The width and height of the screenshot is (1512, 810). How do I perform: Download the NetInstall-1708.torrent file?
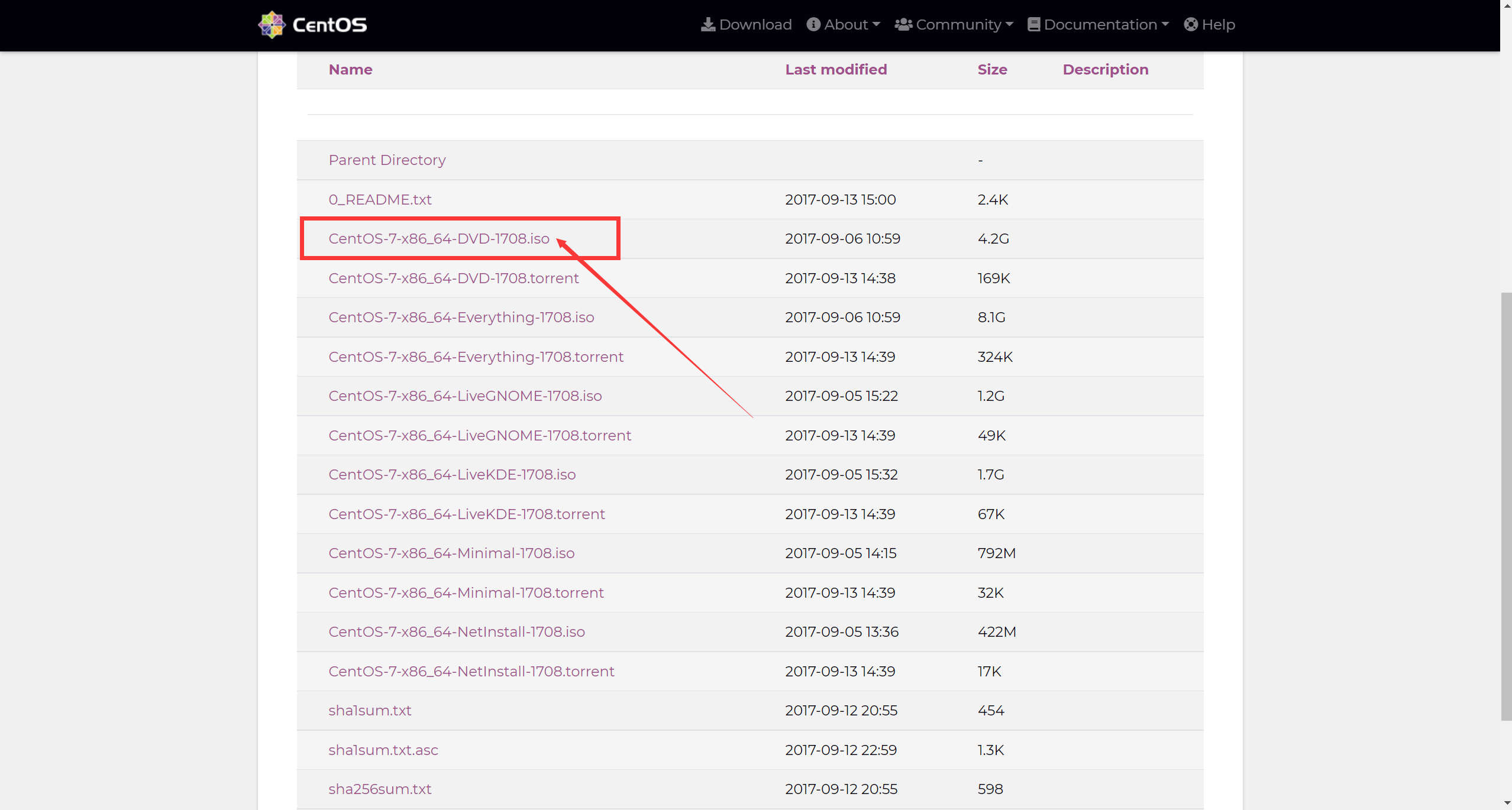pyautogui.click(x=471, y=672)
